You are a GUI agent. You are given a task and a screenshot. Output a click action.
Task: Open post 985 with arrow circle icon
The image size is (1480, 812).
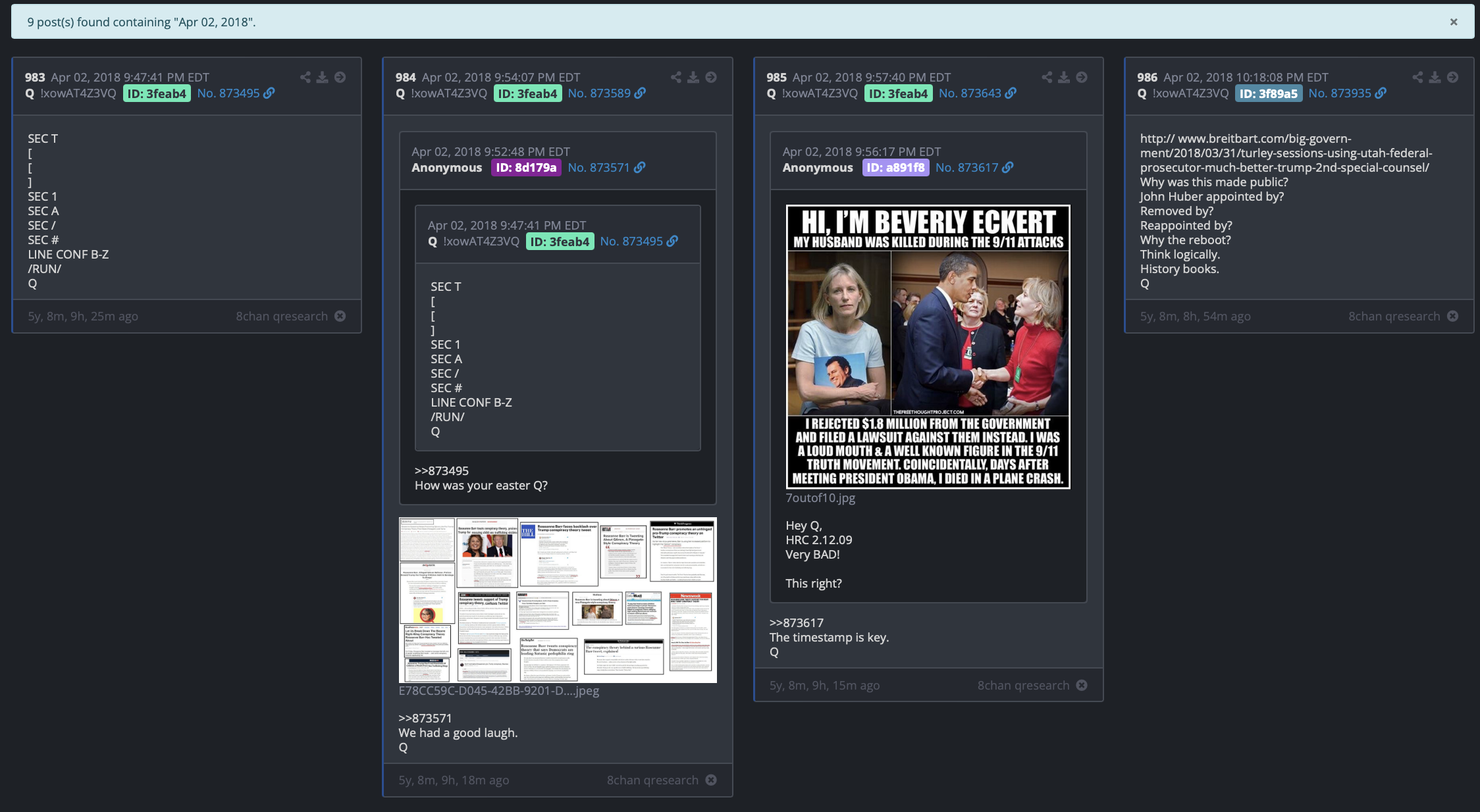pyautogui.click(x=1082, y=77)
